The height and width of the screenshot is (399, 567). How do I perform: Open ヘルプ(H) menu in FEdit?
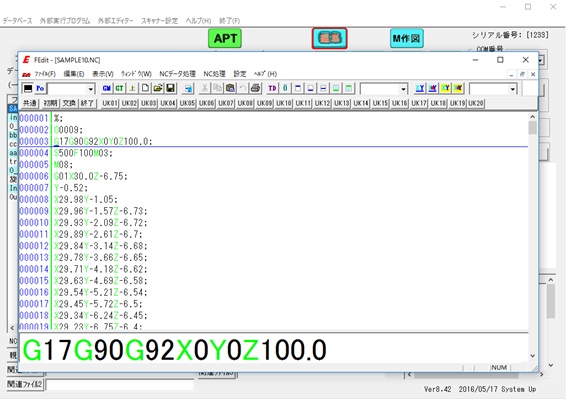265,74
